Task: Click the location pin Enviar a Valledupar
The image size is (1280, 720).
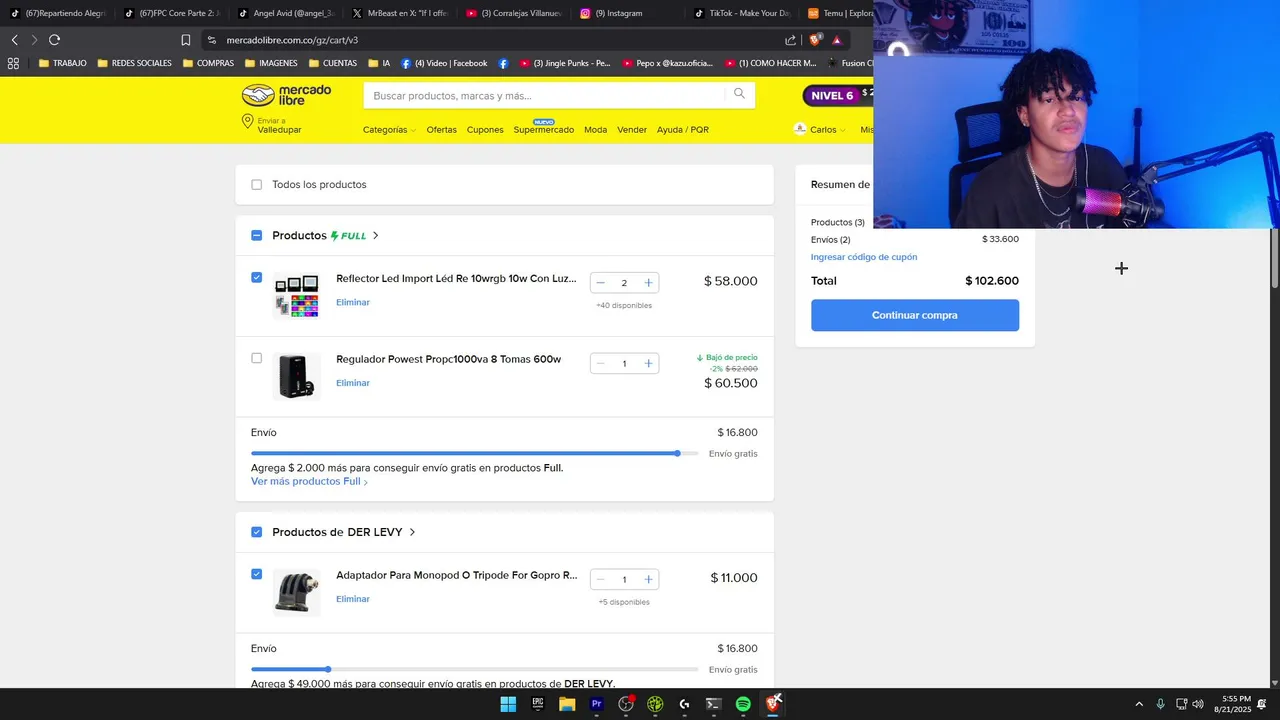Action: point(271,125)
